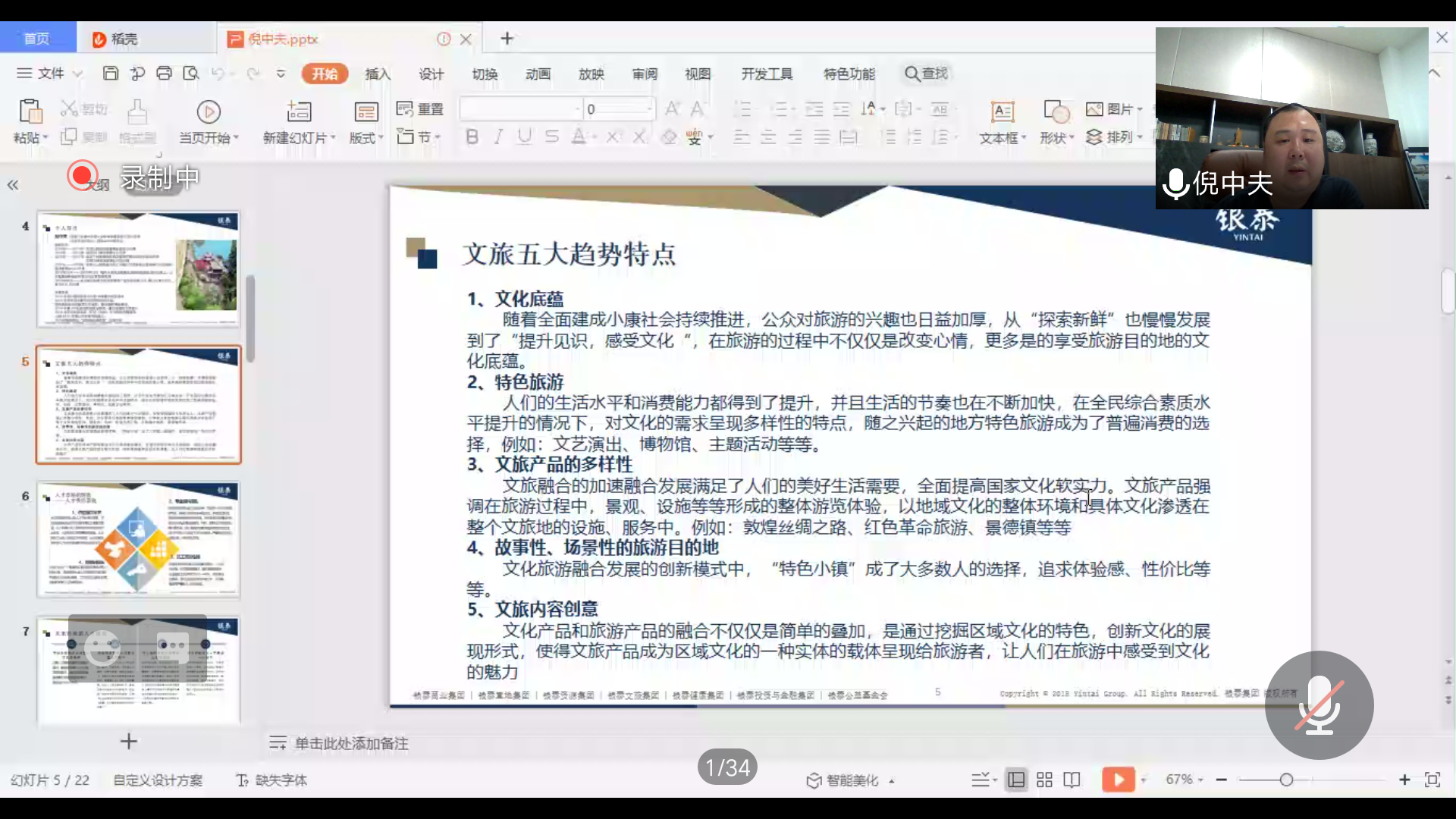Expand the 文件 menu dropdown arrow
This screenshot has height=819, width=1456.
pyautogui.click(x=77, y=74)
